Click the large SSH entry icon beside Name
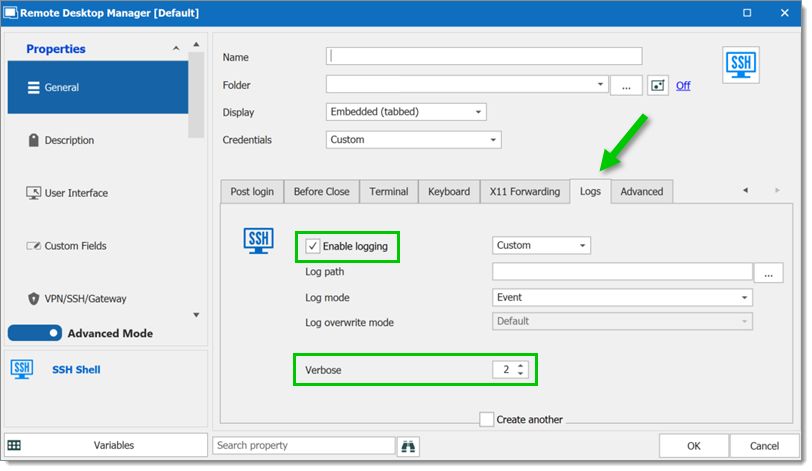This screenshot has width=812, height=471. coord(741,65)
